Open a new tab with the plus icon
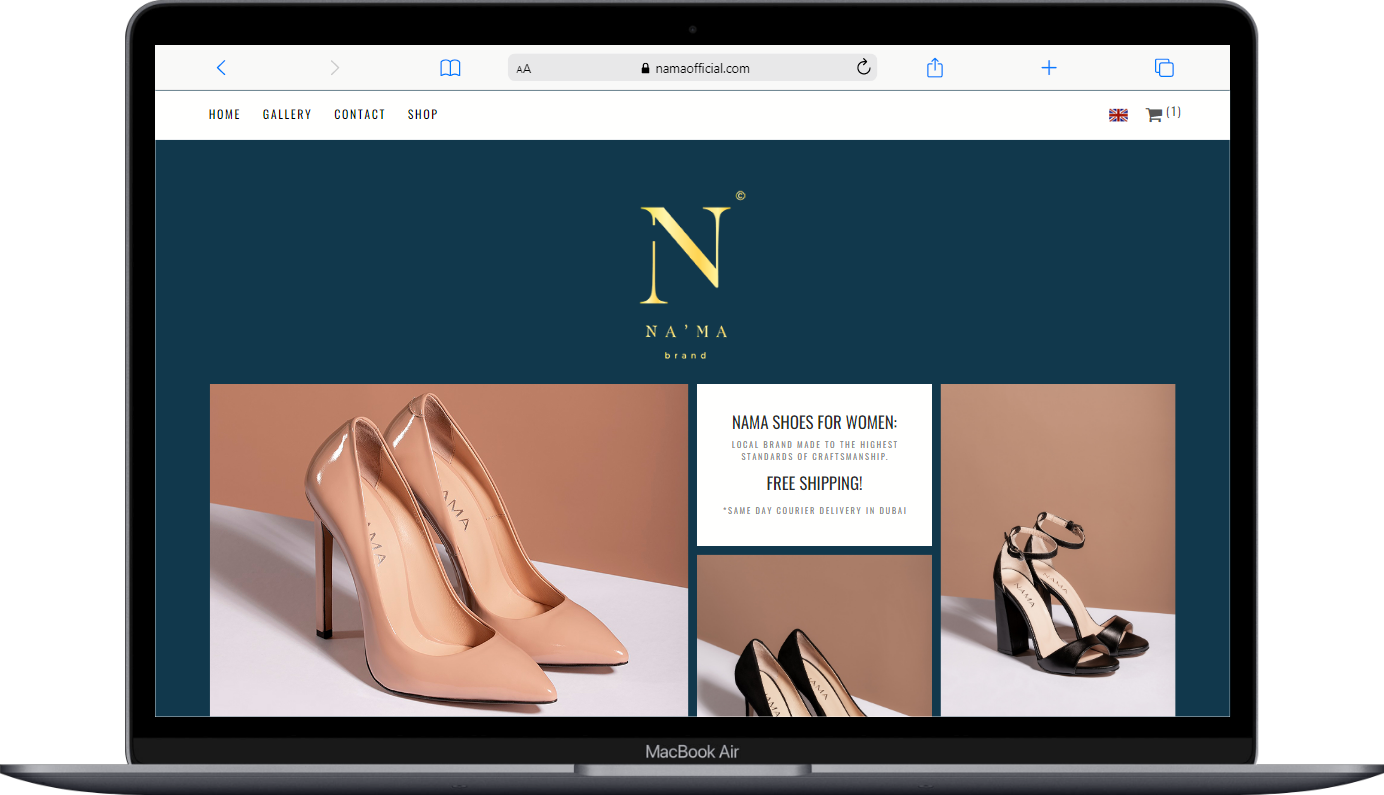1384x795 pixels. point(1048,68)
